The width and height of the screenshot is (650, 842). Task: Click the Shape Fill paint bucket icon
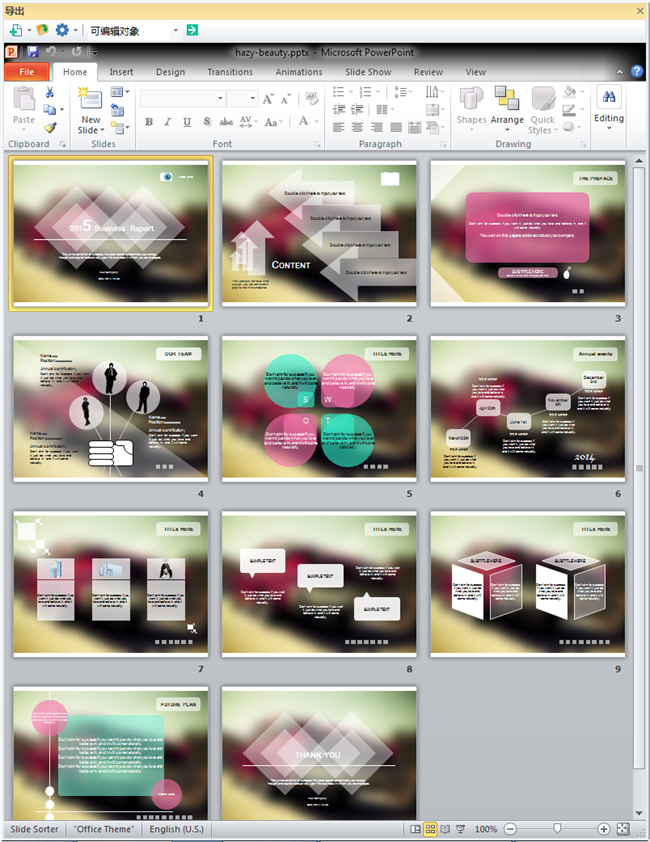click(x=569, y=92)
